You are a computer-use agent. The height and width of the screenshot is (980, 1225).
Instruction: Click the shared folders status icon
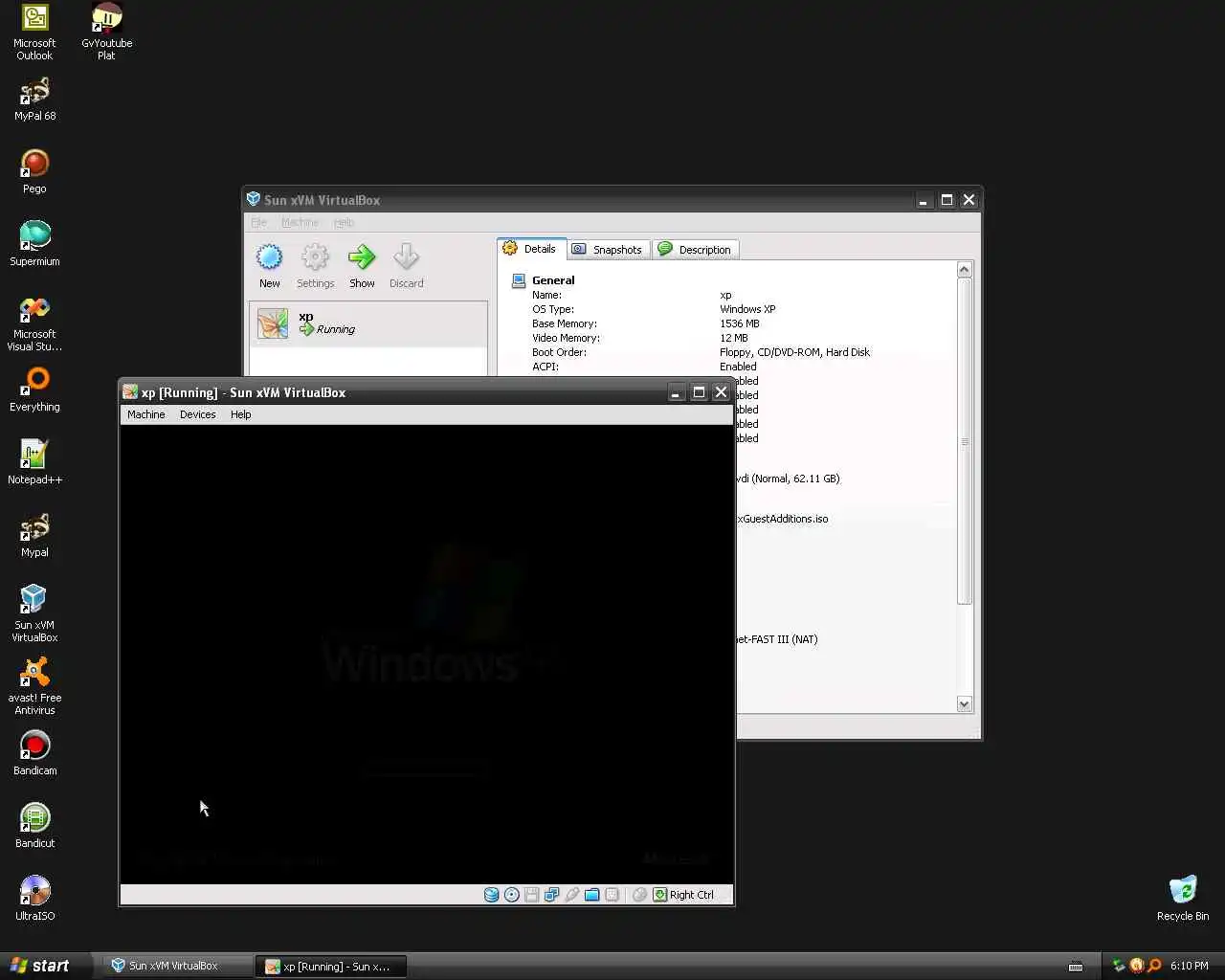pyautogui.click(x=591, y=895)
